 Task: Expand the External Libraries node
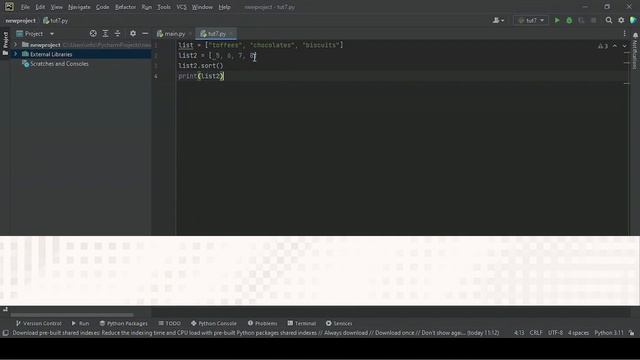16,54
